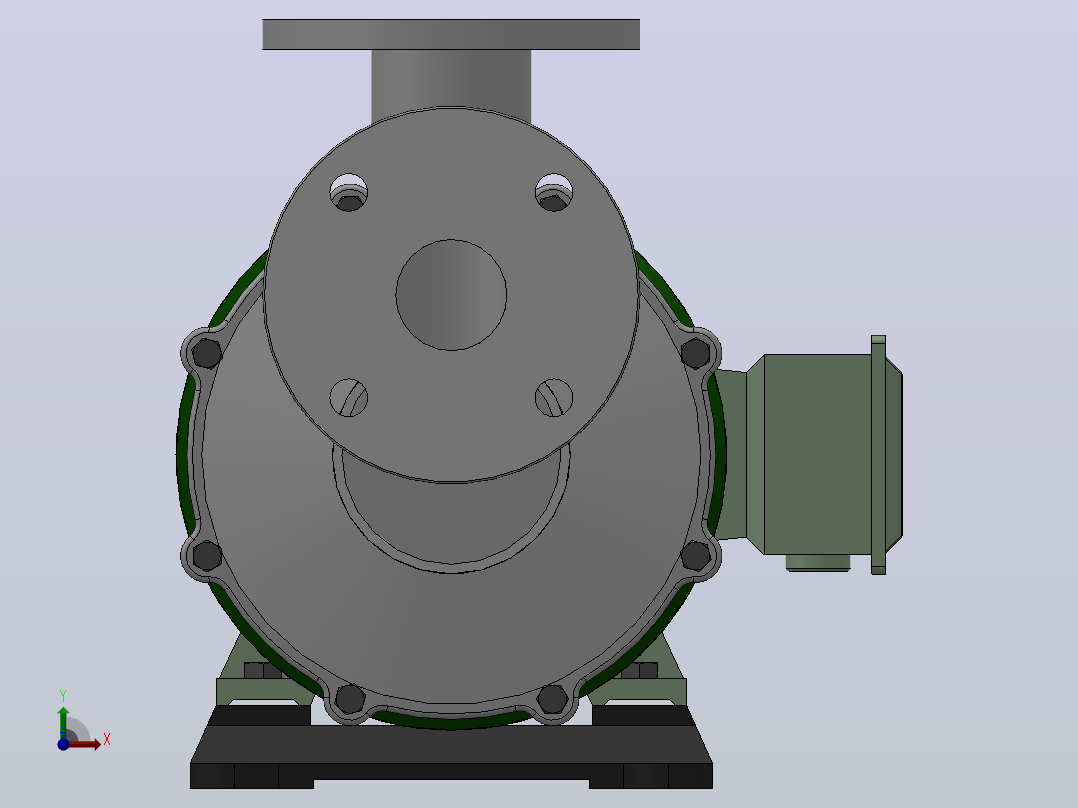Select the cable gland under terminal box

point(818,563)
